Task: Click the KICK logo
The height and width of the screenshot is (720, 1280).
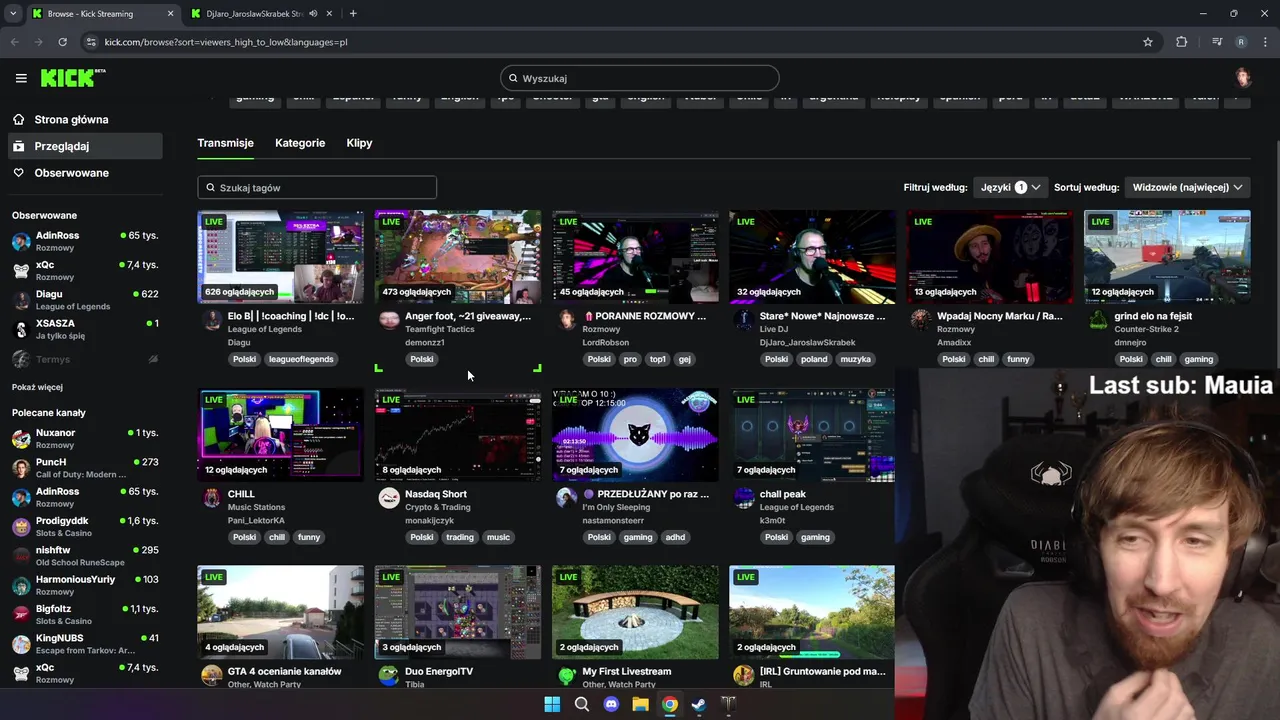Action: click(x=72, y=78)
